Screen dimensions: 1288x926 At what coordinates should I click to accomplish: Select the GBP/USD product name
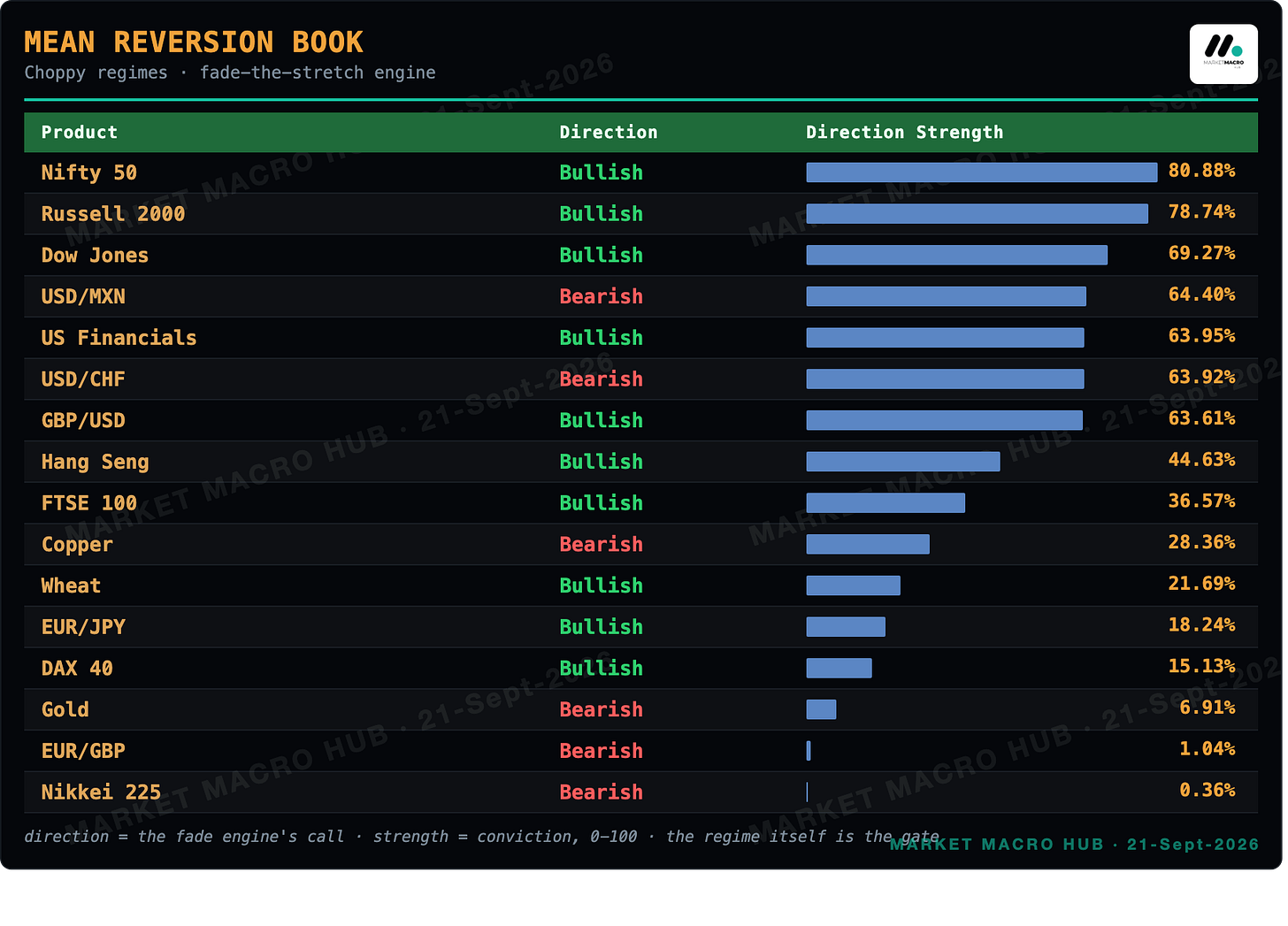83,420
